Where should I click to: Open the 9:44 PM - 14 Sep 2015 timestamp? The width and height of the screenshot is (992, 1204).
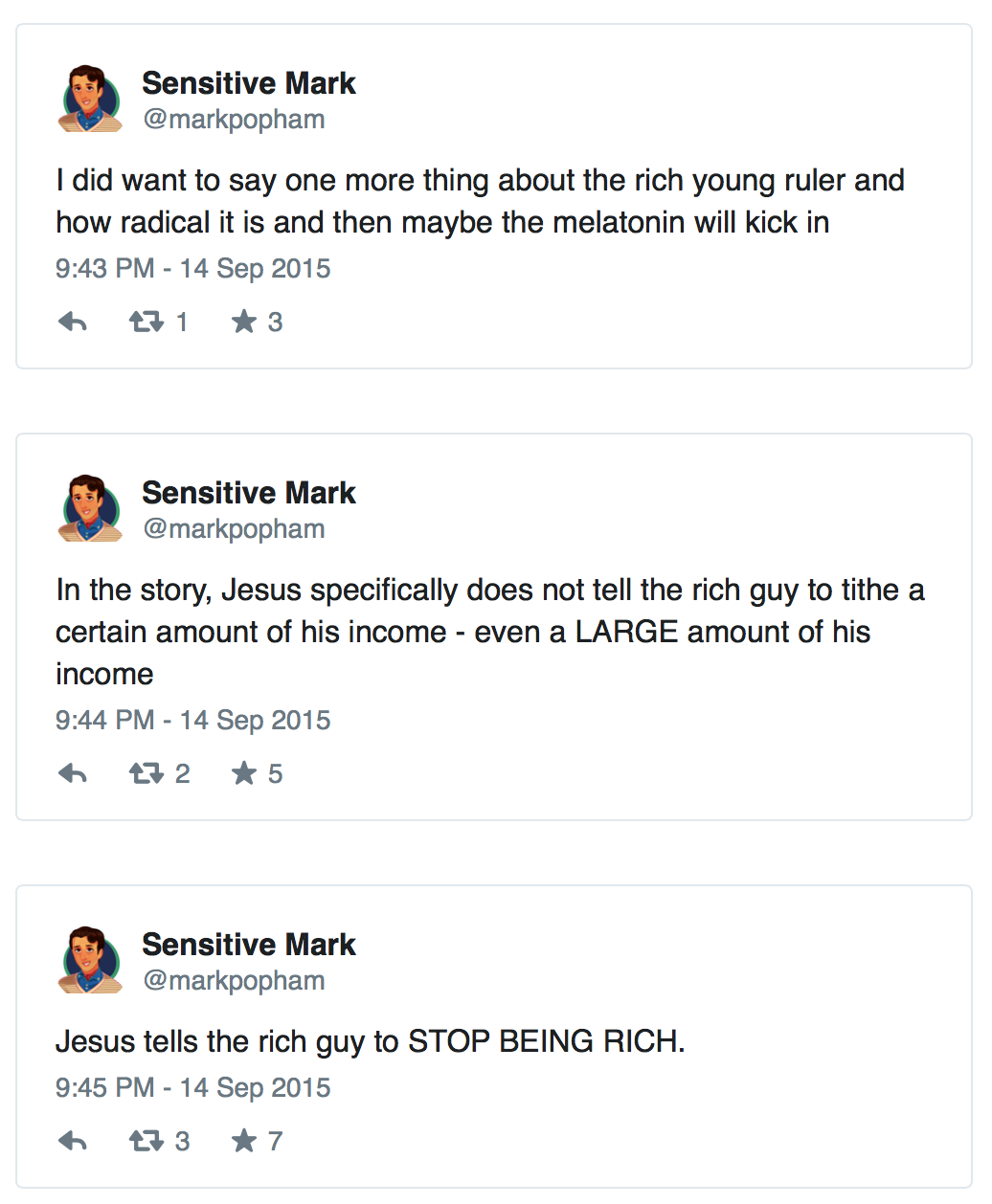coord(192,721)
